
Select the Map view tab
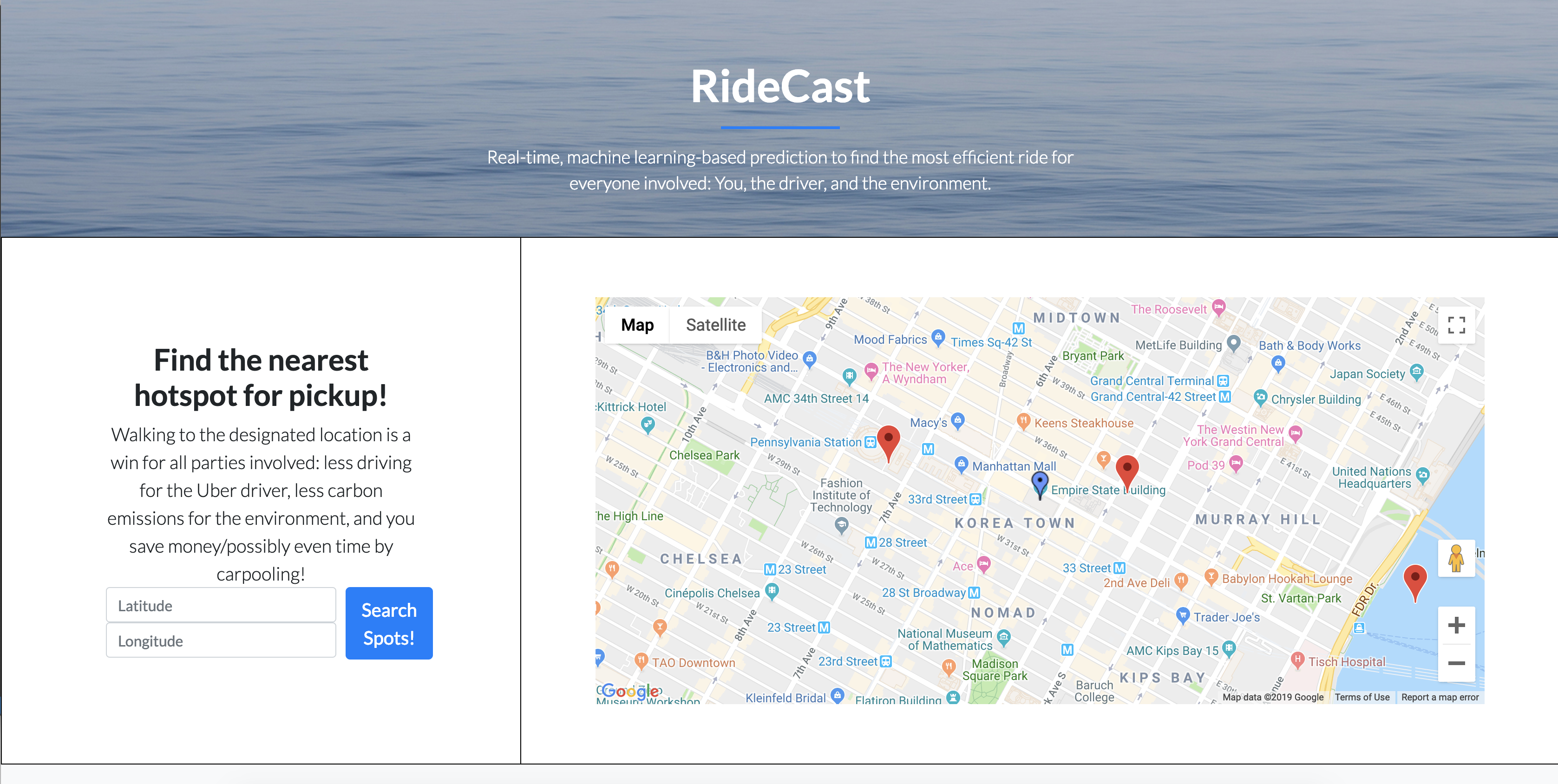tap(637, 326)
